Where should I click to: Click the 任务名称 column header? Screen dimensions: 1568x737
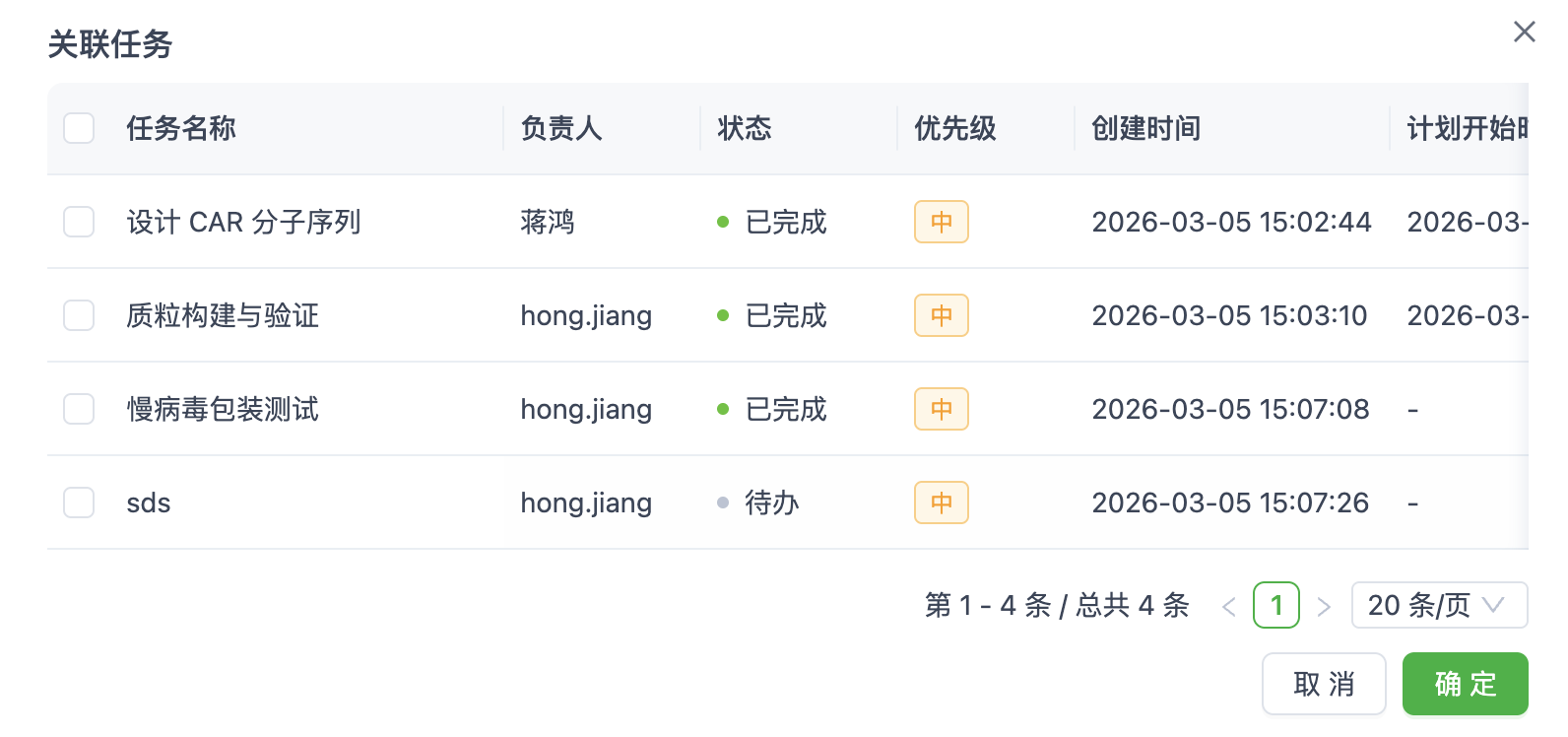pyautogui.click(x=181, y=128)
